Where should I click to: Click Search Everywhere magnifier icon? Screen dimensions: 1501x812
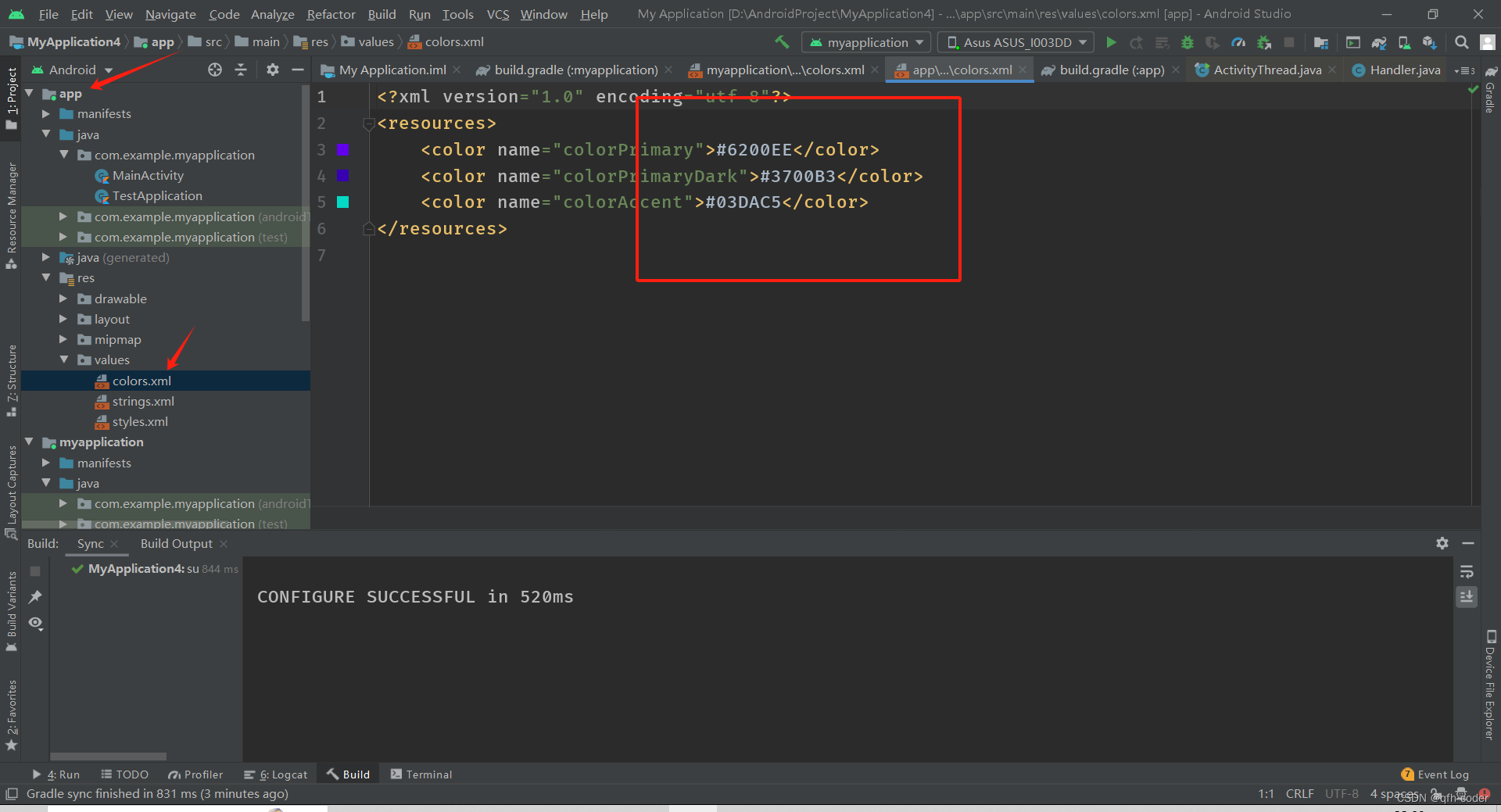tap(1461, 42)
